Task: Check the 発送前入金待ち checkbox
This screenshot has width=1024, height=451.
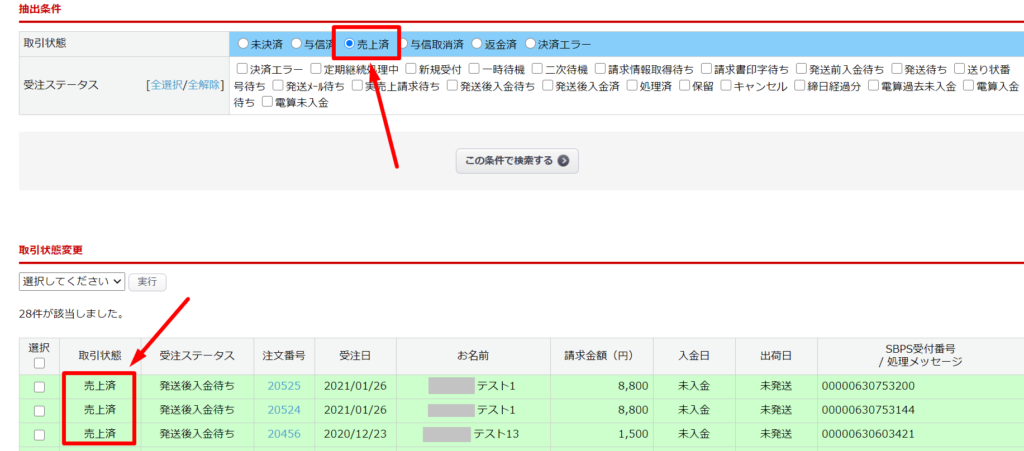Action: tap(801, 68)
